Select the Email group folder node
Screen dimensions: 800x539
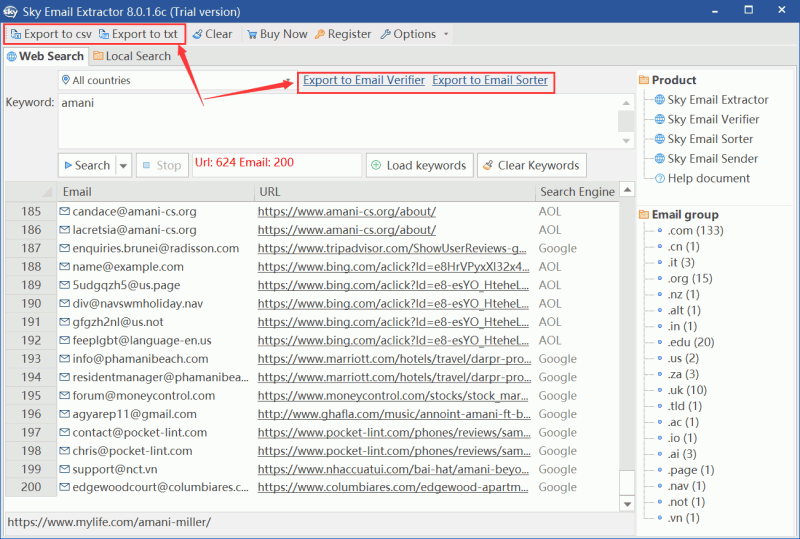point(679,214)
